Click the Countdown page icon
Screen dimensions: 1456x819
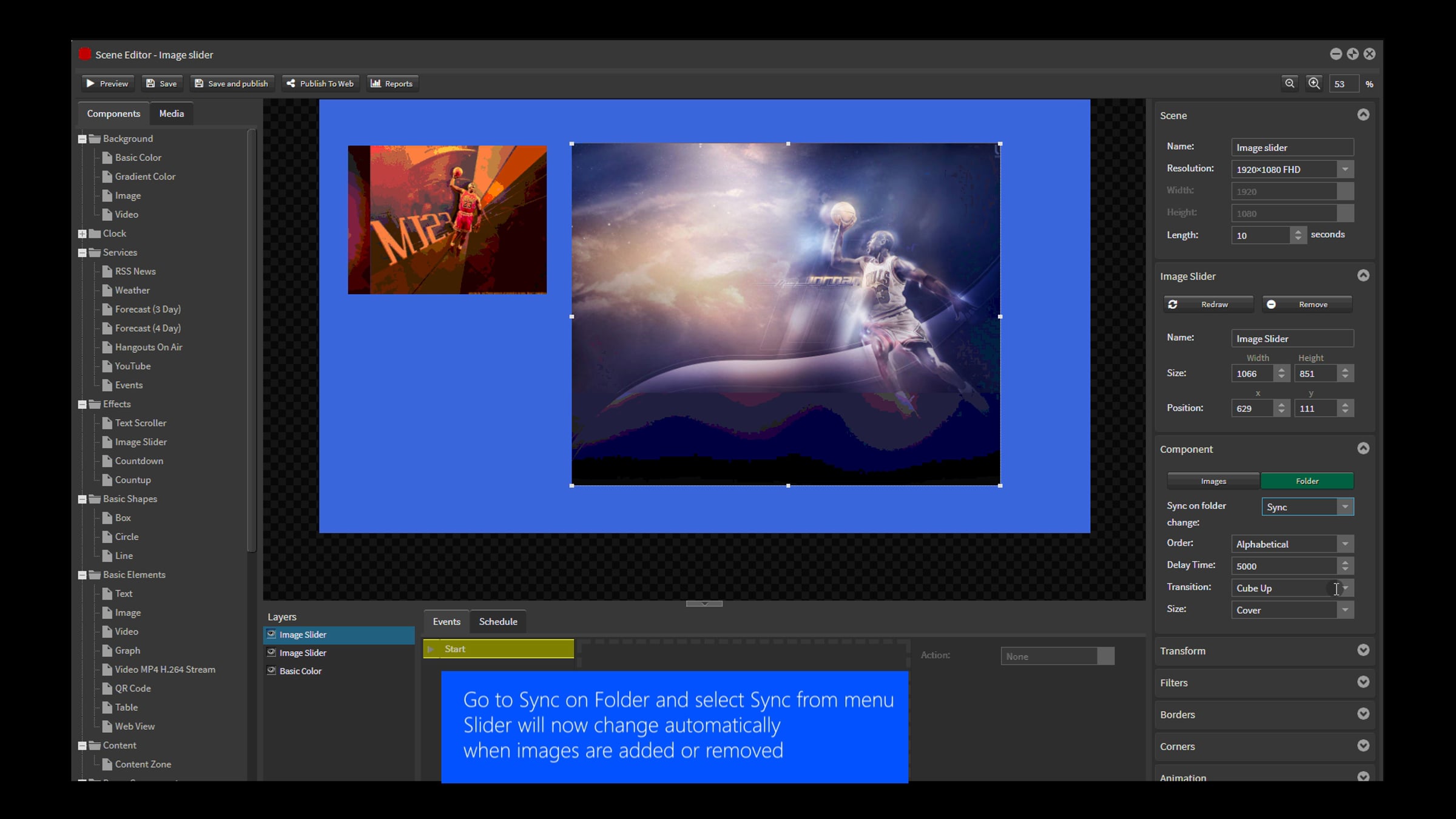coord(107,461)
